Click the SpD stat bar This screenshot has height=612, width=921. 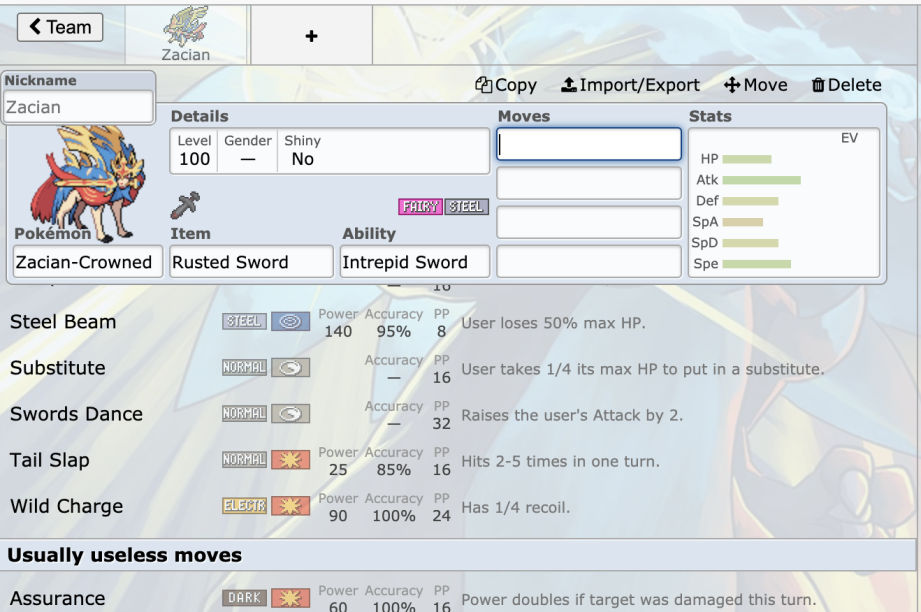(x=750, y=243)
